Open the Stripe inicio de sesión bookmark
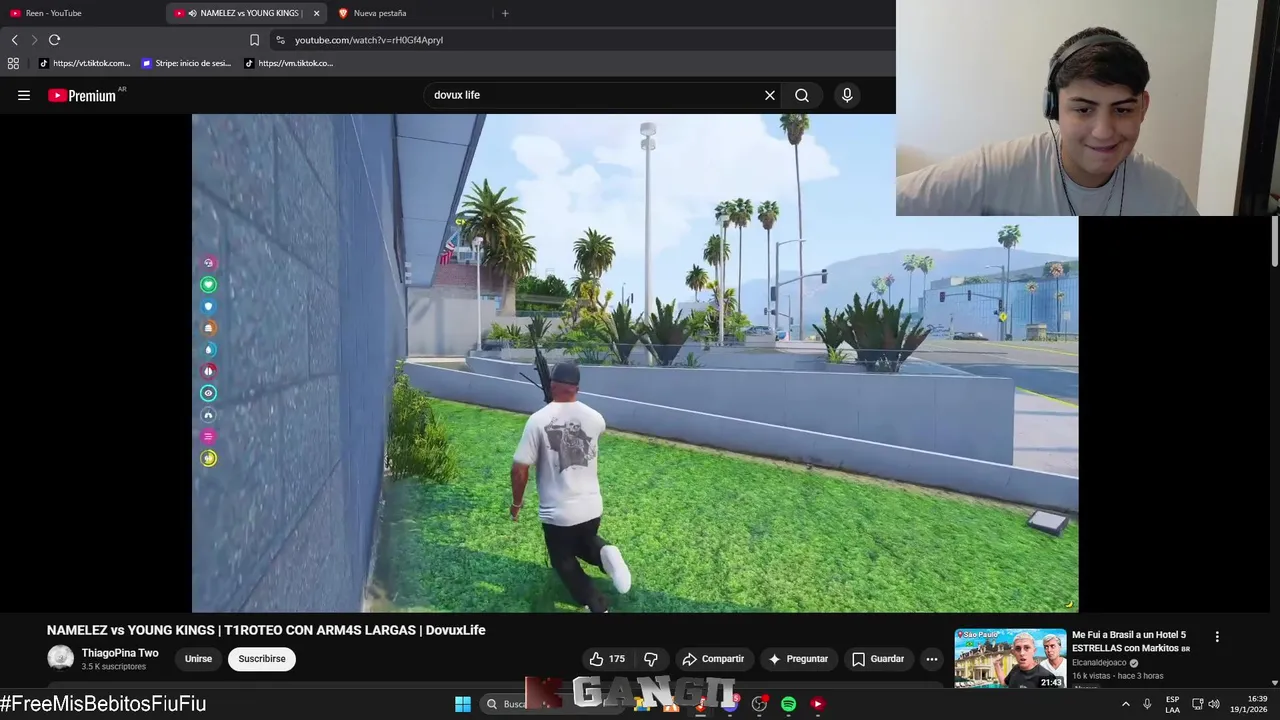1280x720 pixels. pyautogui.click(x=187, y=63)
